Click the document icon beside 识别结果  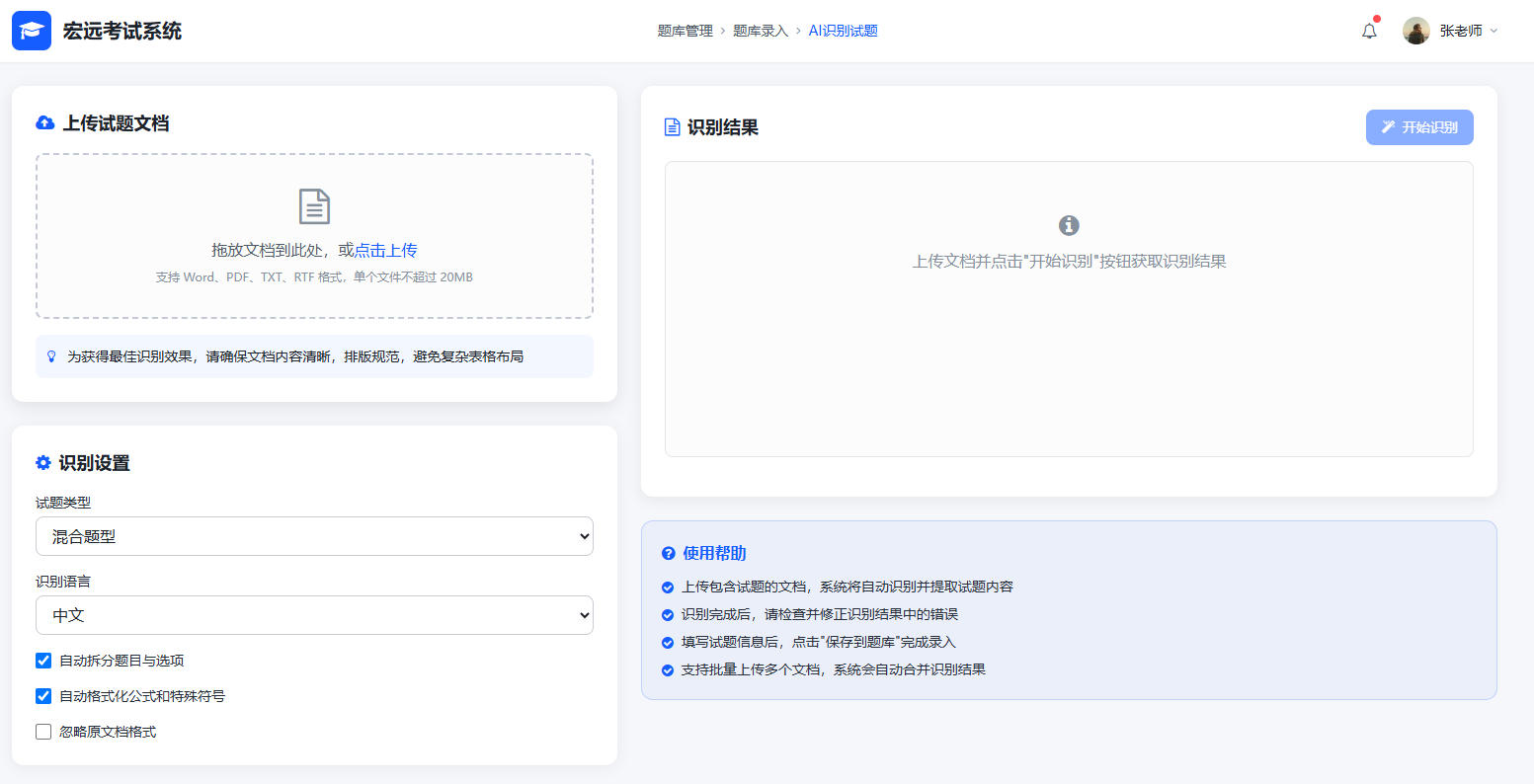click(672, 127)
